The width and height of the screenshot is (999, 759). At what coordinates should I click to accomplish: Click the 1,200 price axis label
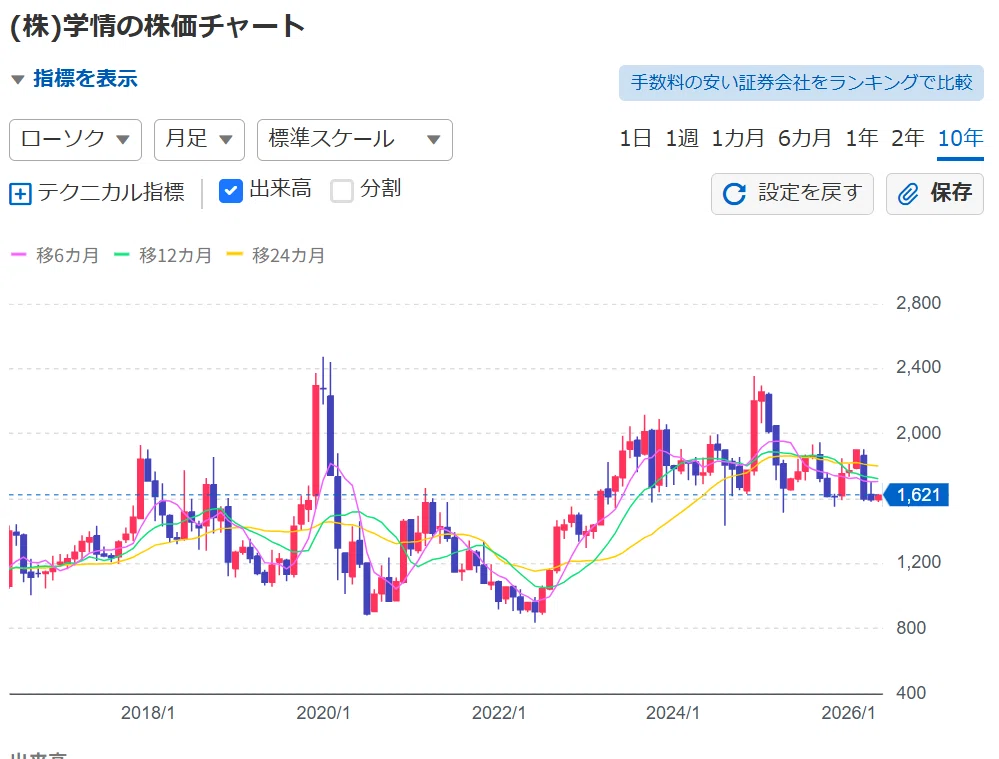918,562
